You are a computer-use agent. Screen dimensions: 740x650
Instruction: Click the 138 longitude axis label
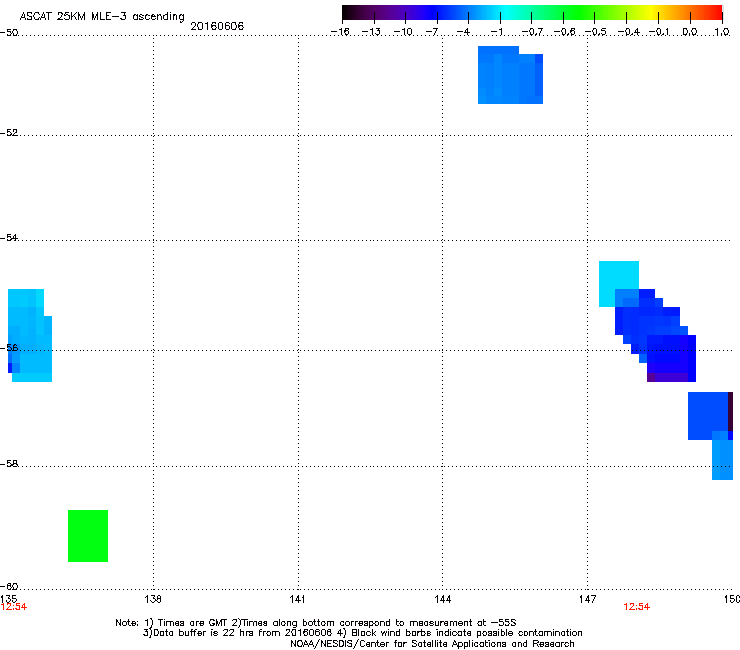point(153,599)
